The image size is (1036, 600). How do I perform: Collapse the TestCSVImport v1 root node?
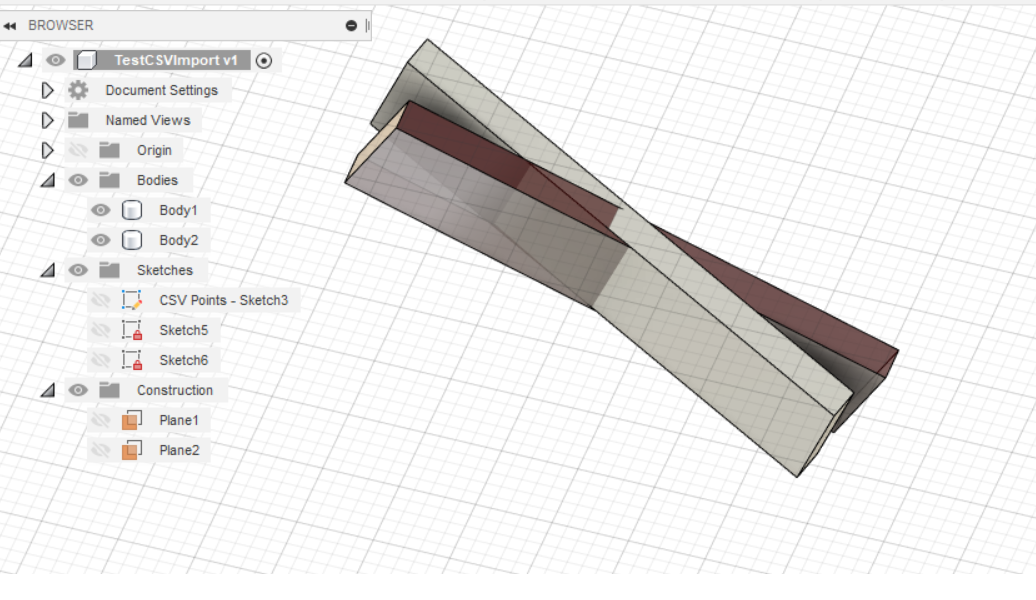(x=25, y=61)
